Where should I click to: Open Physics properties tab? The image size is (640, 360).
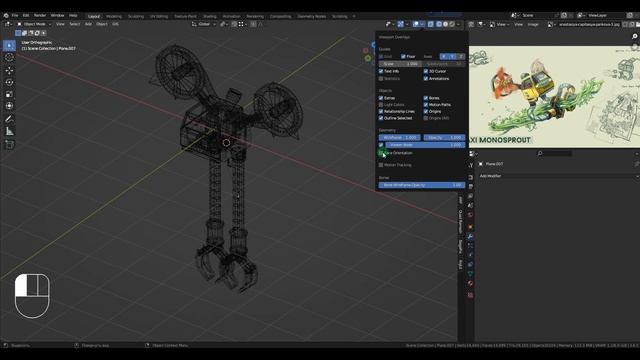pyautogui.click(x=470, y=255)
